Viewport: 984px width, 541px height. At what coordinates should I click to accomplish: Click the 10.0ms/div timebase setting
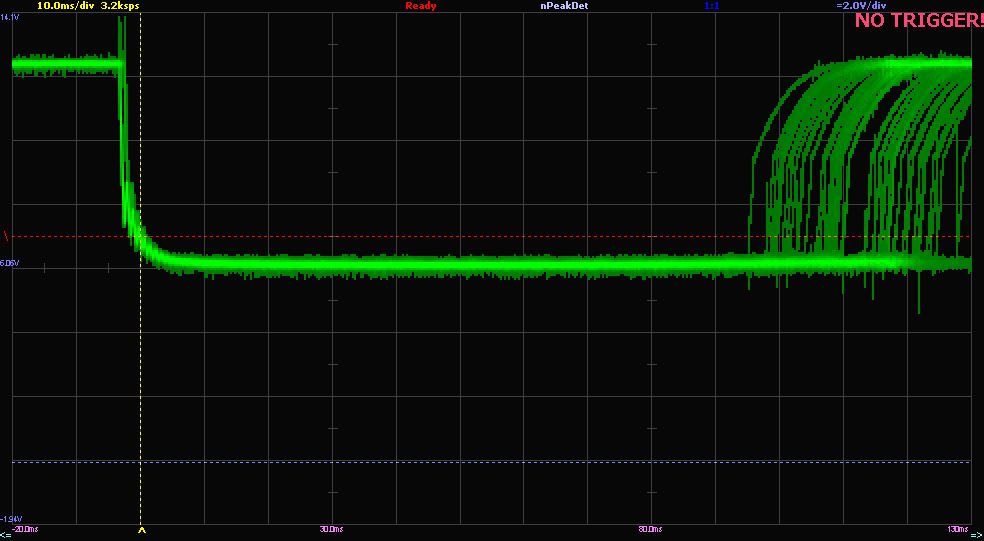[x=66, y=6]
